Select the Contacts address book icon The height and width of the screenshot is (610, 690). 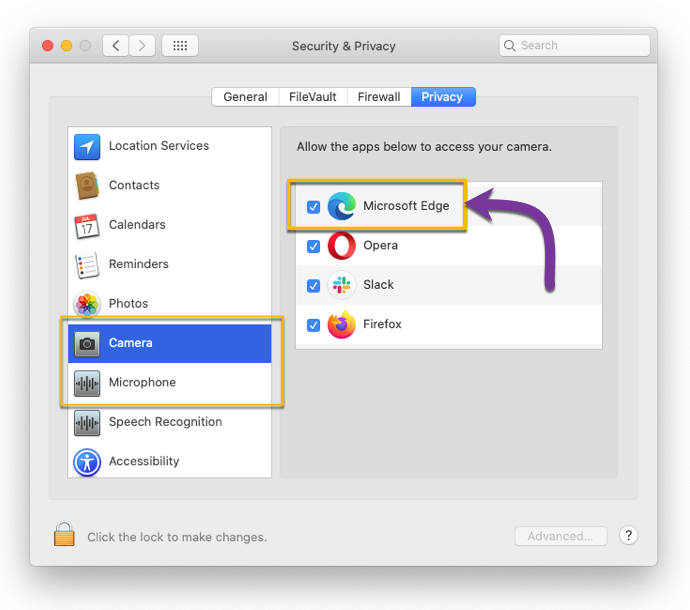[87, 186]
